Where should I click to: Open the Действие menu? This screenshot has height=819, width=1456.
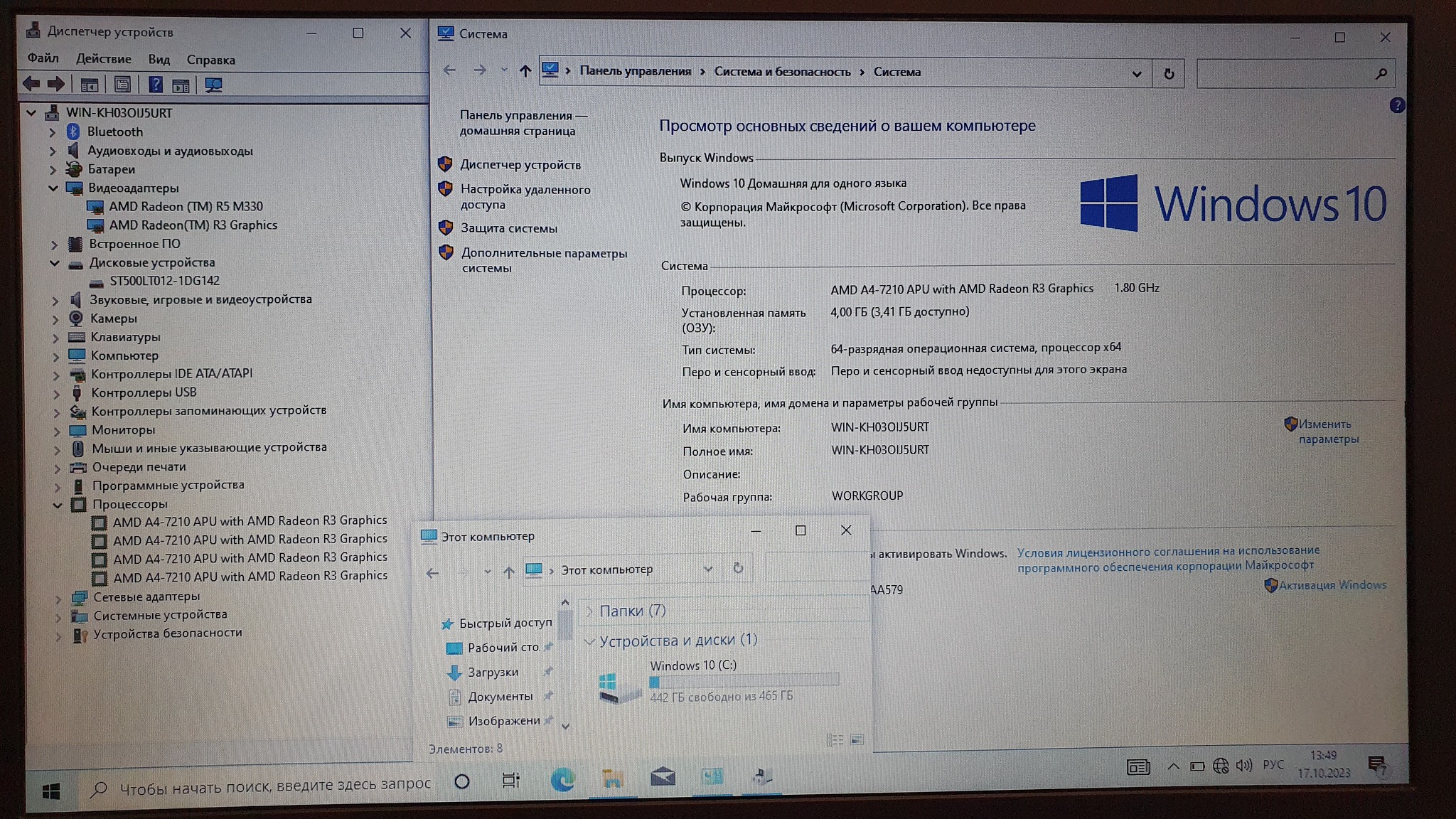pos(103,59)
